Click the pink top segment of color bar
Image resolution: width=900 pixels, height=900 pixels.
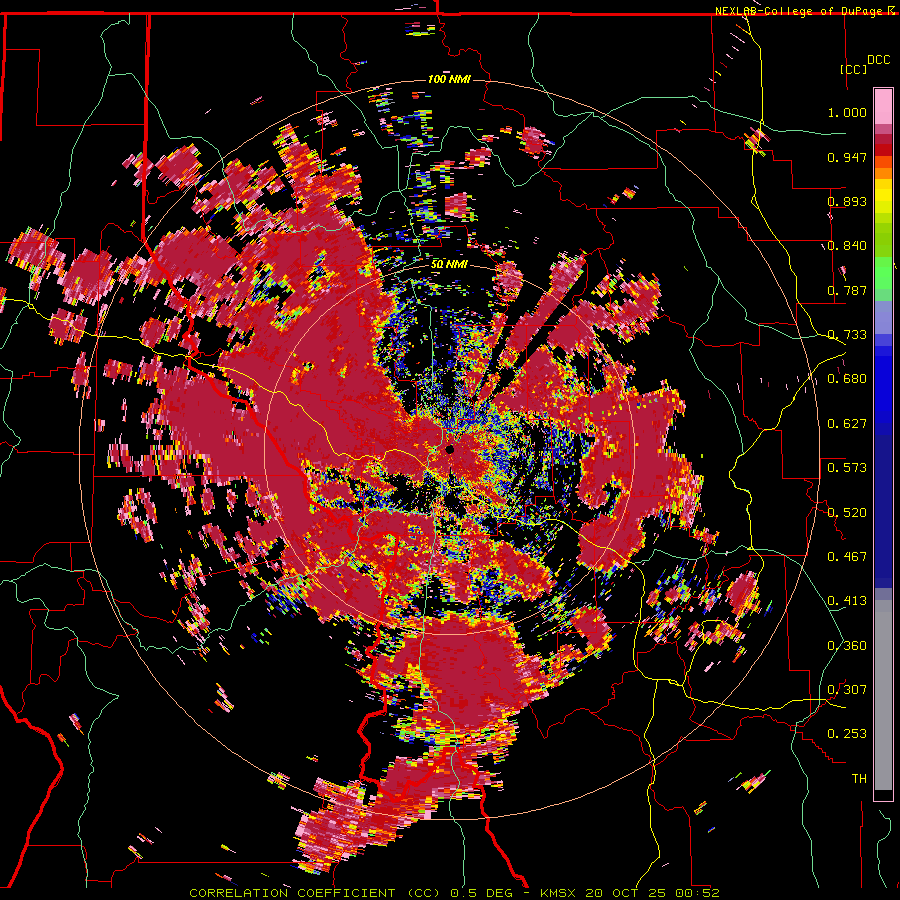tap(883, 106)
